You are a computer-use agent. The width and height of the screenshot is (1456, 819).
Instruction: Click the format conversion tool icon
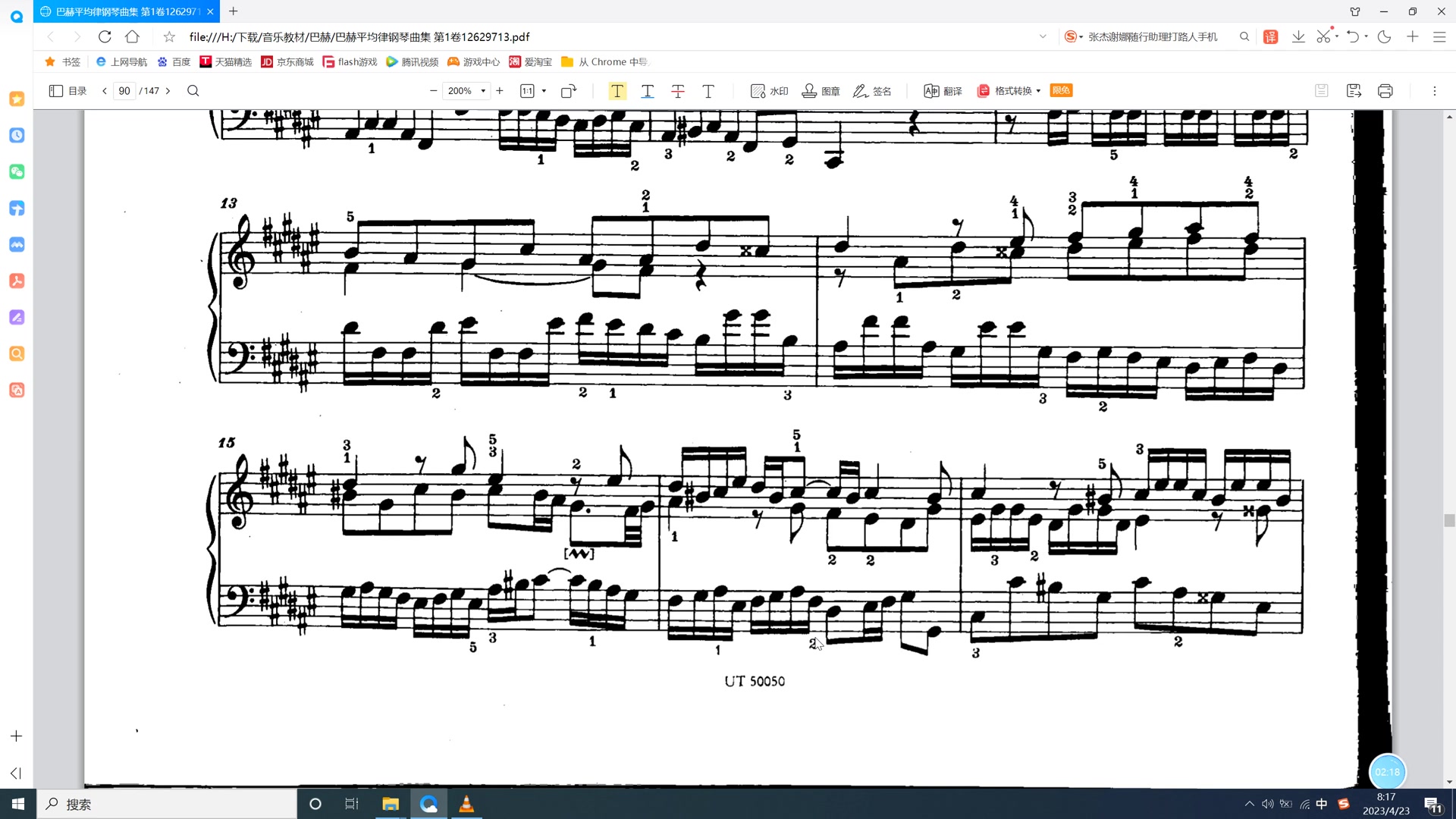click(985, 90)
